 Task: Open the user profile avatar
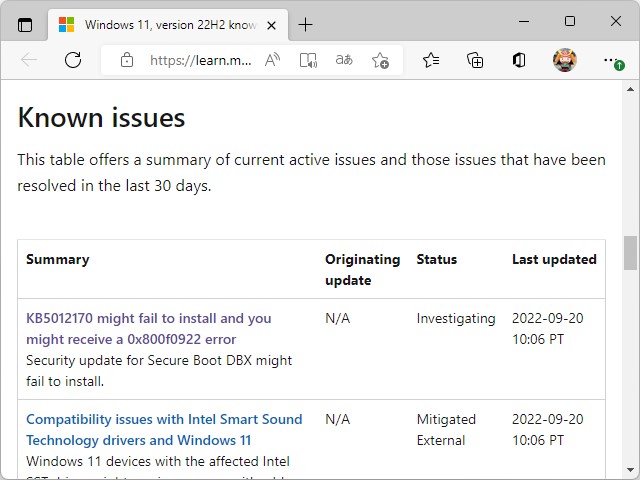coord(564,60)
